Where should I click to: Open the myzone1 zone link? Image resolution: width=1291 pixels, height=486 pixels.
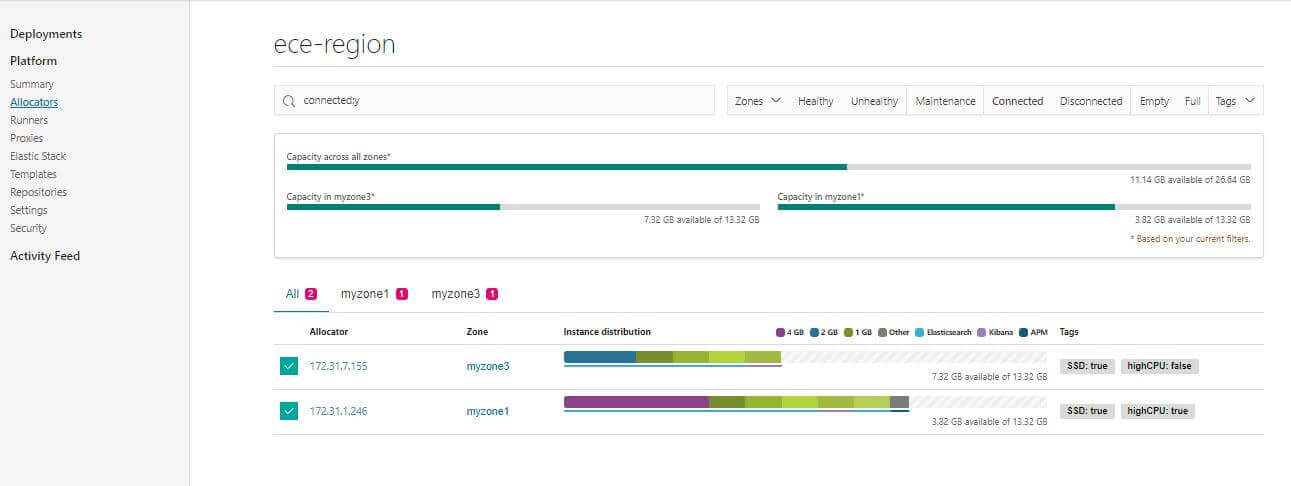pos(487,411)
